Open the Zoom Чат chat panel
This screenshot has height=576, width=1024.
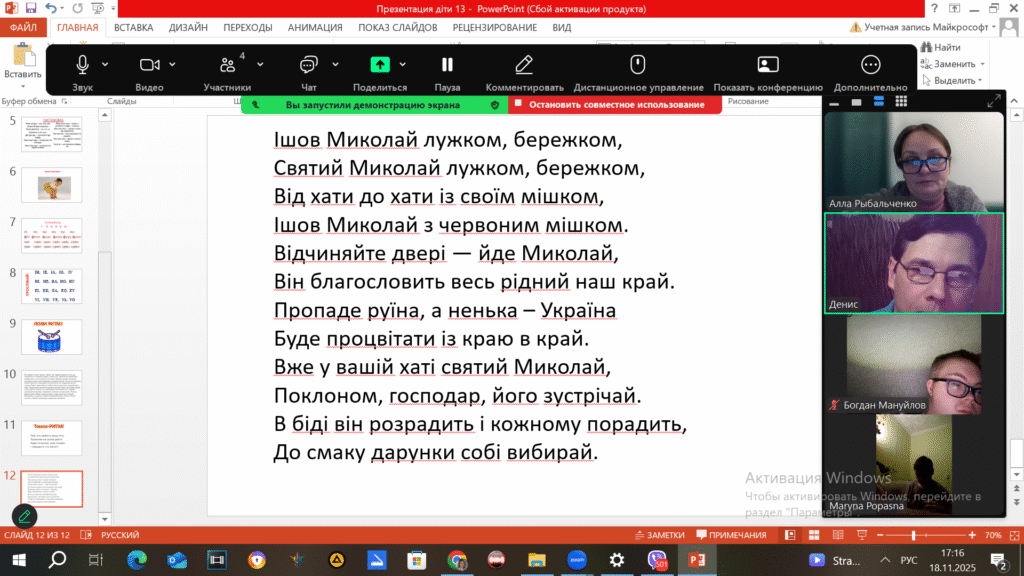click(x=308, y=65)
